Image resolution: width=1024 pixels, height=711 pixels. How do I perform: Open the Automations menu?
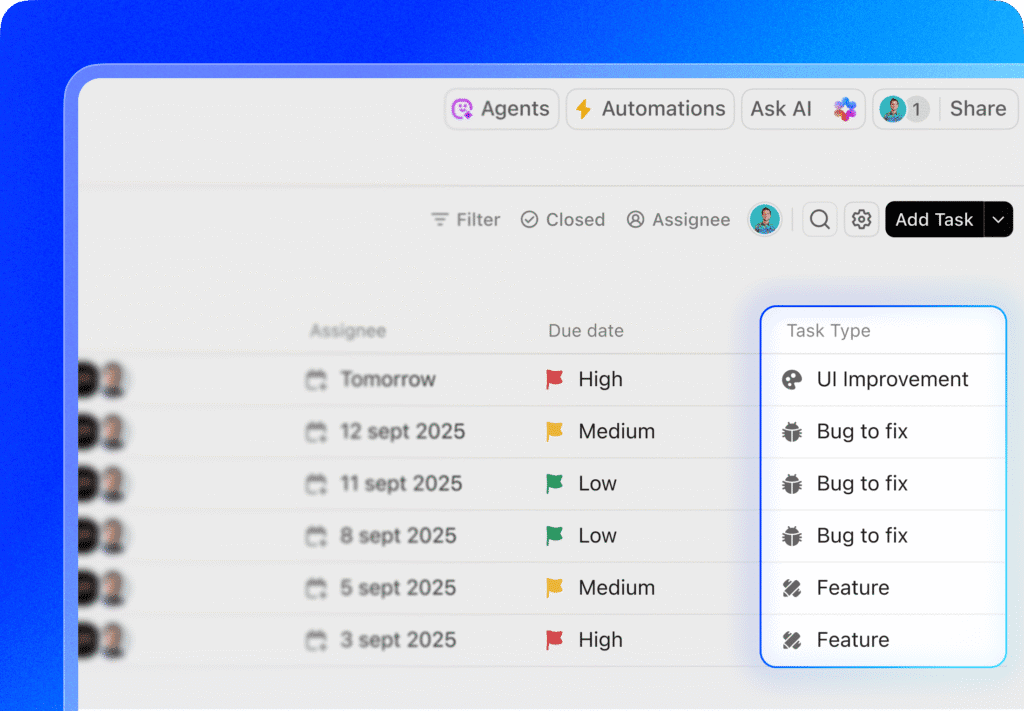[650, 109]
